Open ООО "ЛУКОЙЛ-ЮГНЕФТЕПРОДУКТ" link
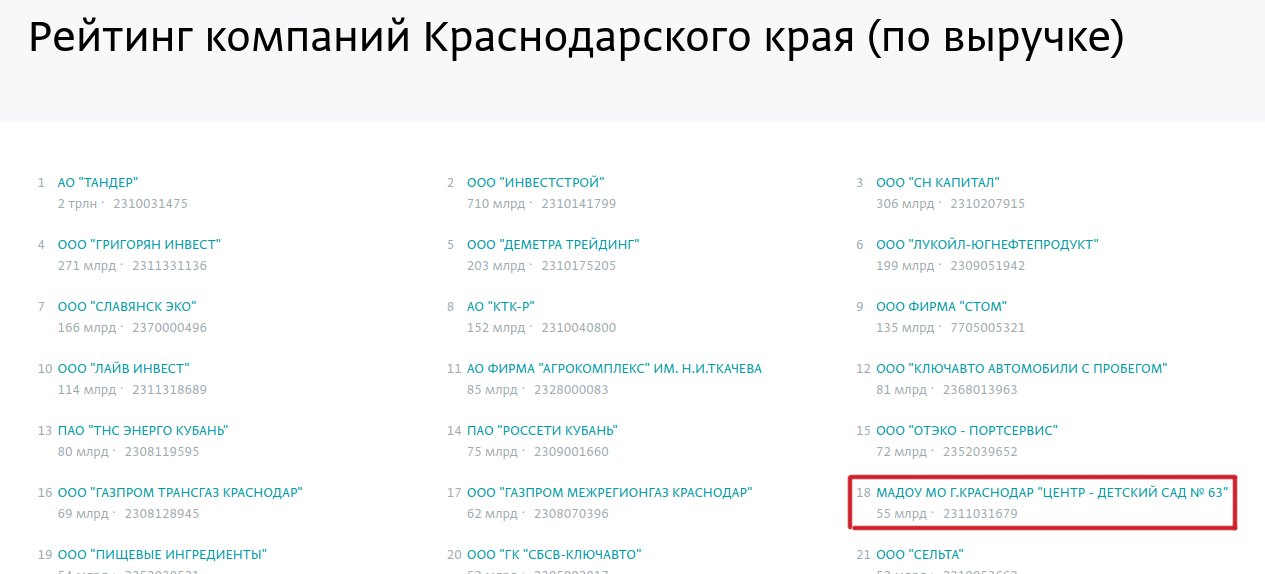The image size is (1265, 574). 987,245
